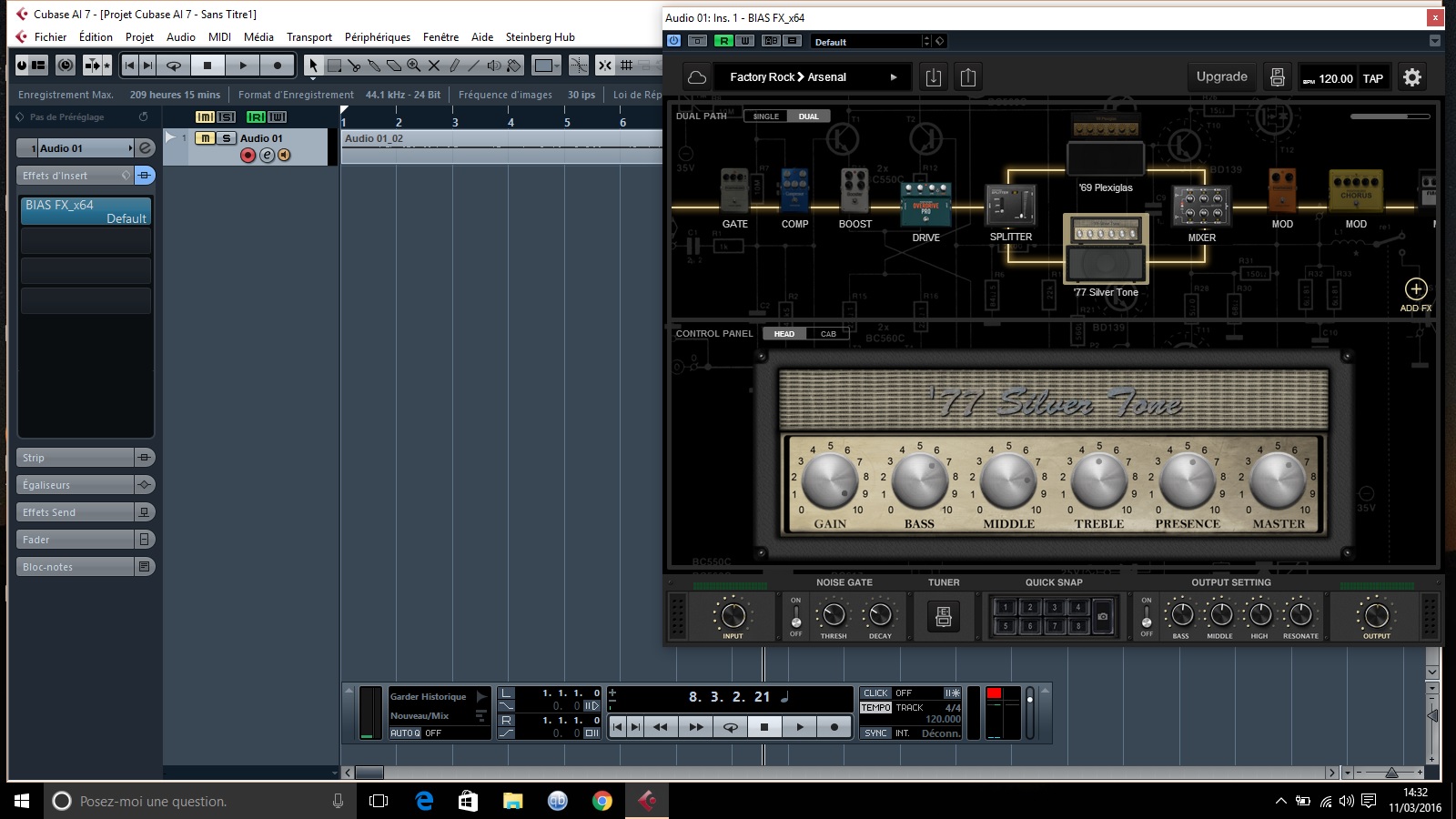Select the Play speaker tool
This screenshot has height=819, width=1456.
coord(494,66)
